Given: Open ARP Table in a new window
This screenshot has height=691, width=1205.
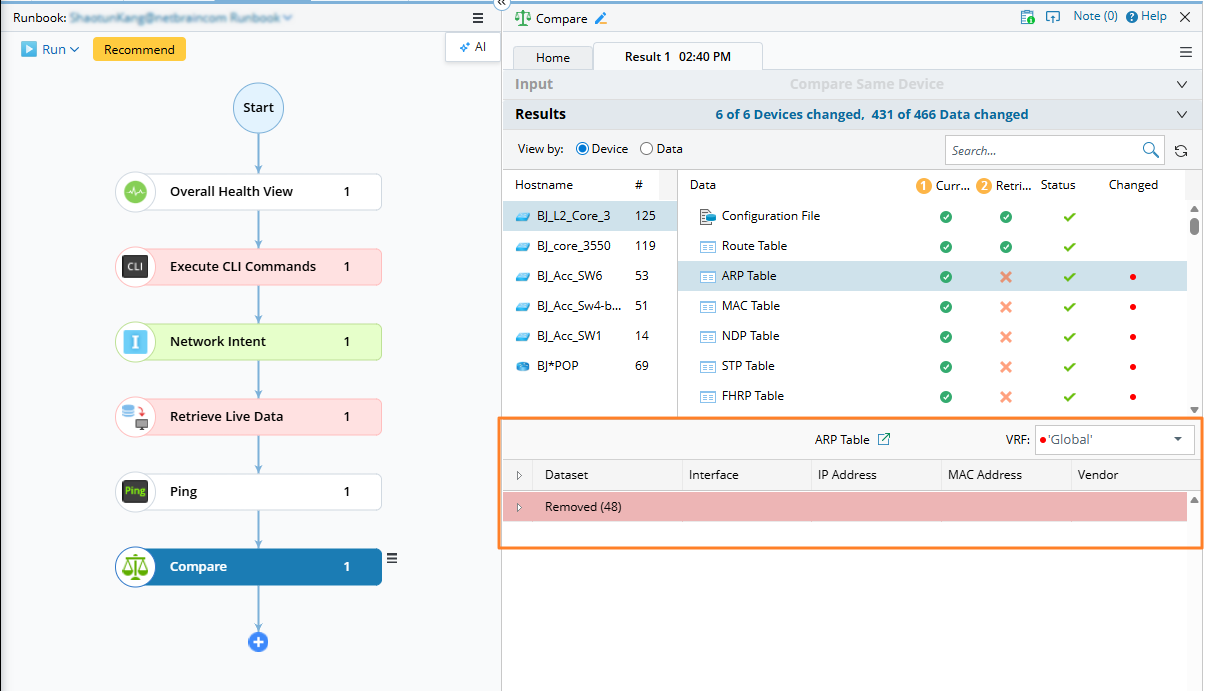Looking at the screenshot, I should pyautogui.click(x=883, y=439).
